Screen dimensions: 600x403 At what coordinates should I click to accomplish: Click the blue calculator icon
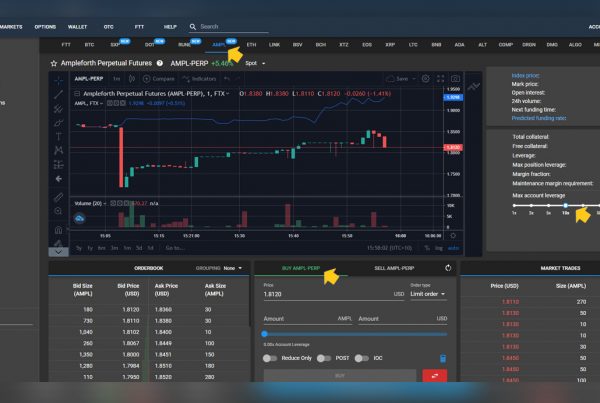pyautogui.click(x=443, y=357)
